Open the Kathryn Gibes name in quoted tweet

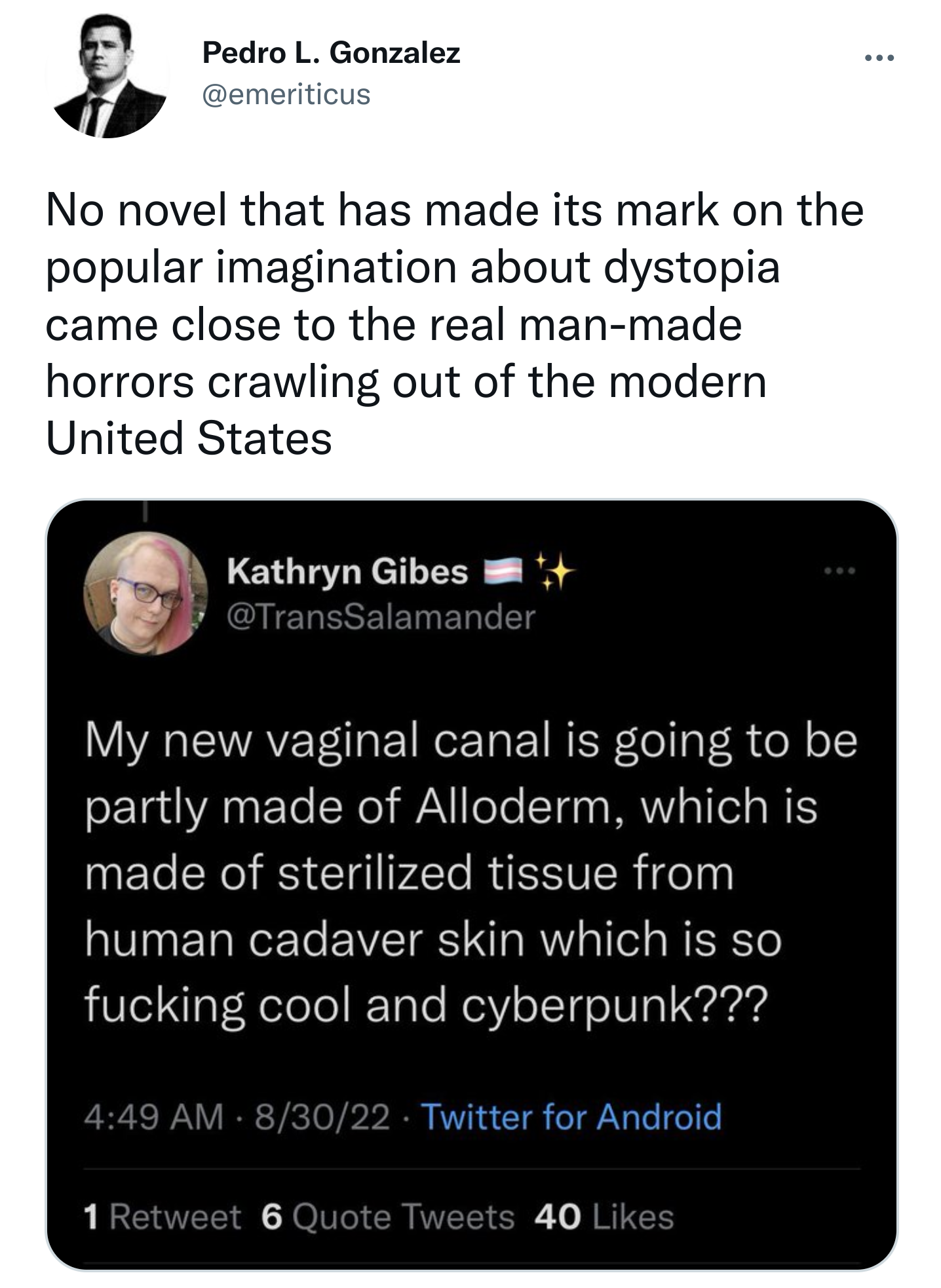pos(347,572)
